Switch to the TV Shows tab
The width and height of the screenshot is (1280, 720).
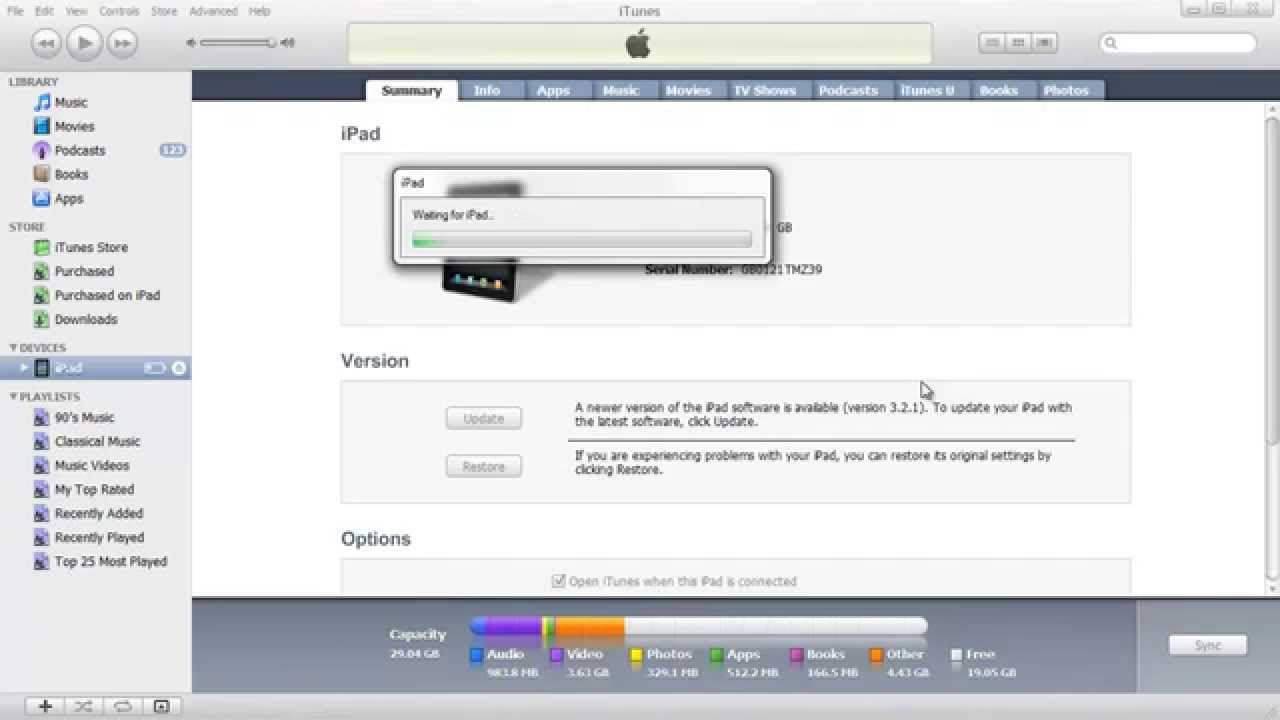[x=764, y=90]
